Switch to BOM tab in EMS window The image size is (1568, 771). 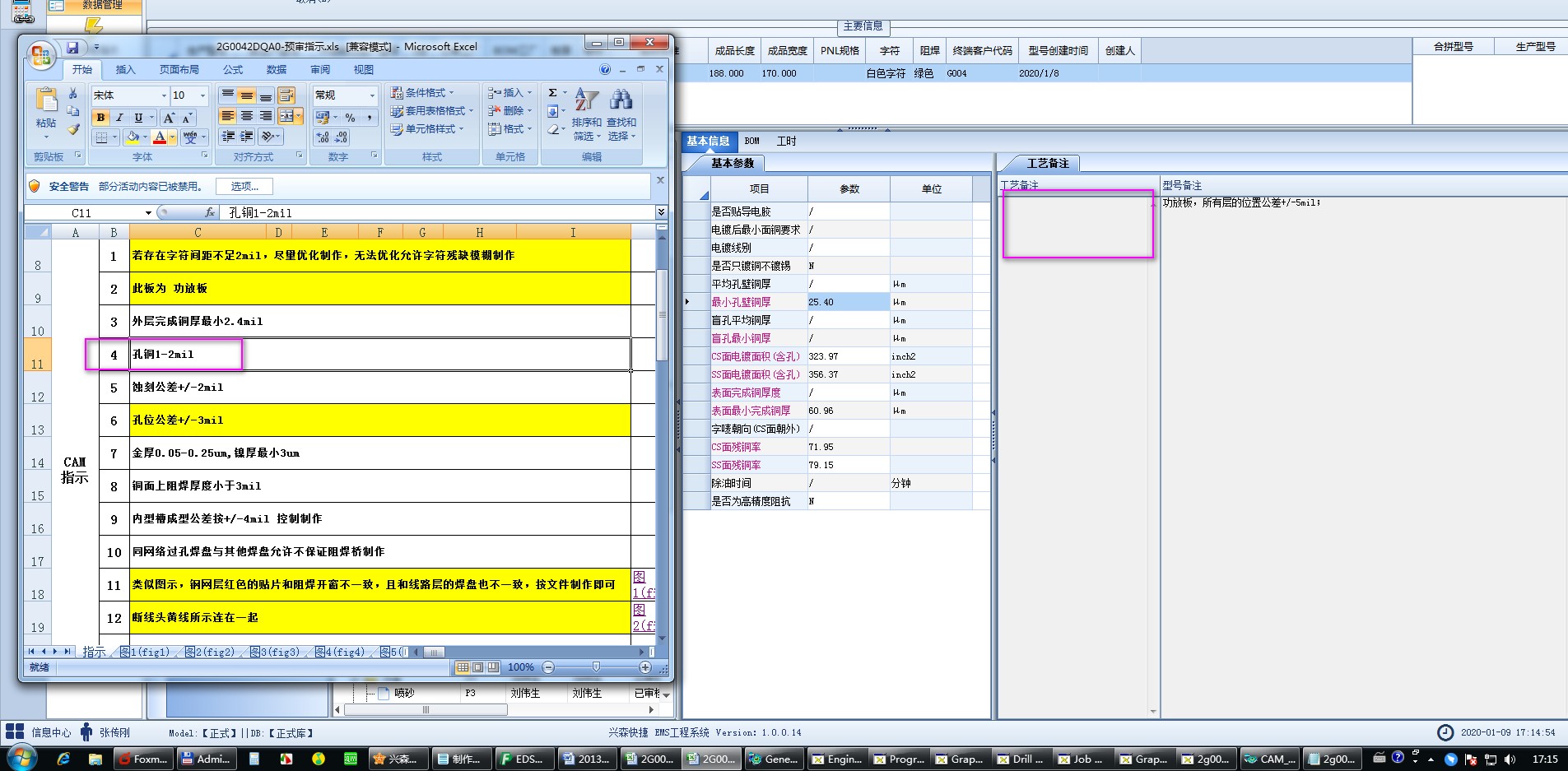coord(751,142)
